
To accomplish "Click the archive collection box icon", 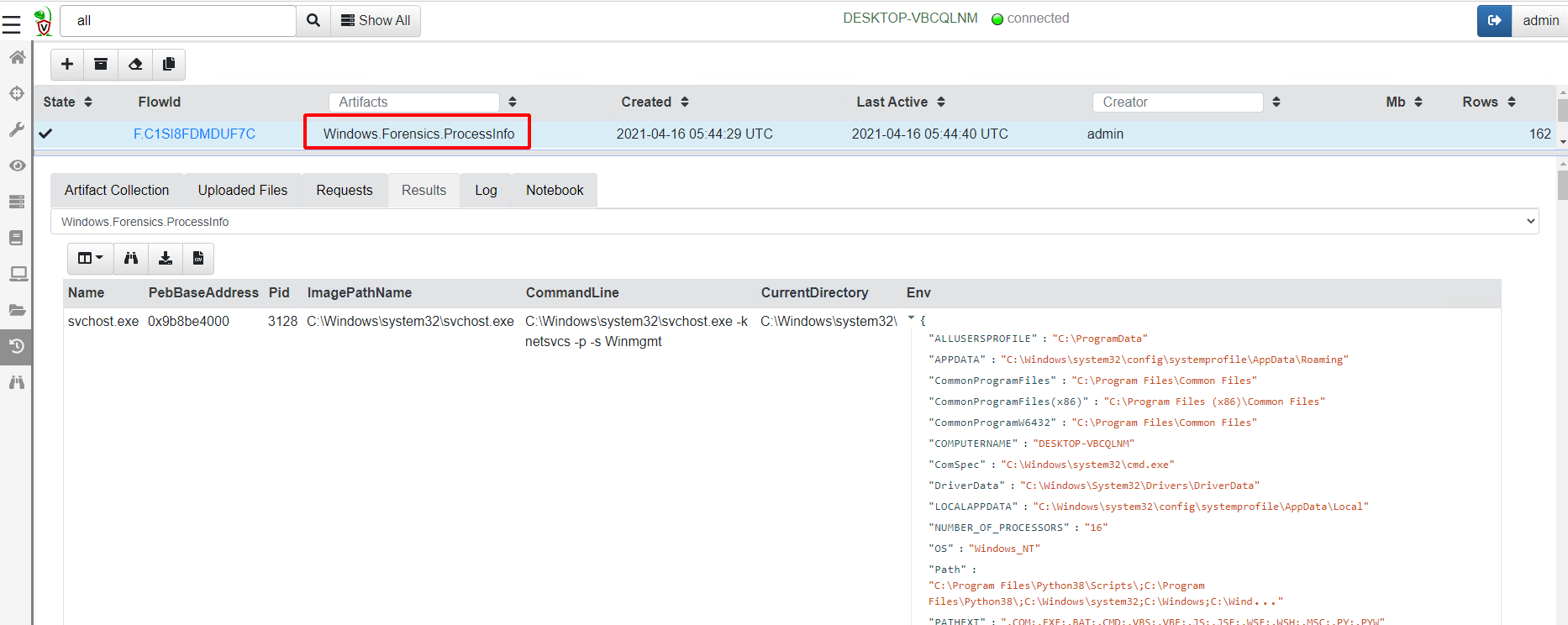I will [x=101, y=65].
